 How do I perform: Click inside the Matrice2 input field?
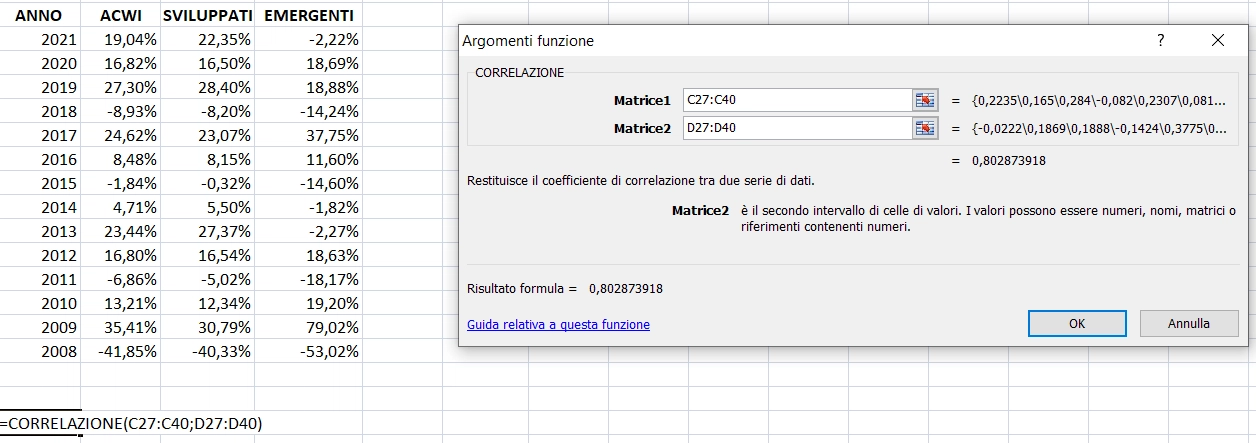tap(796, 128)
